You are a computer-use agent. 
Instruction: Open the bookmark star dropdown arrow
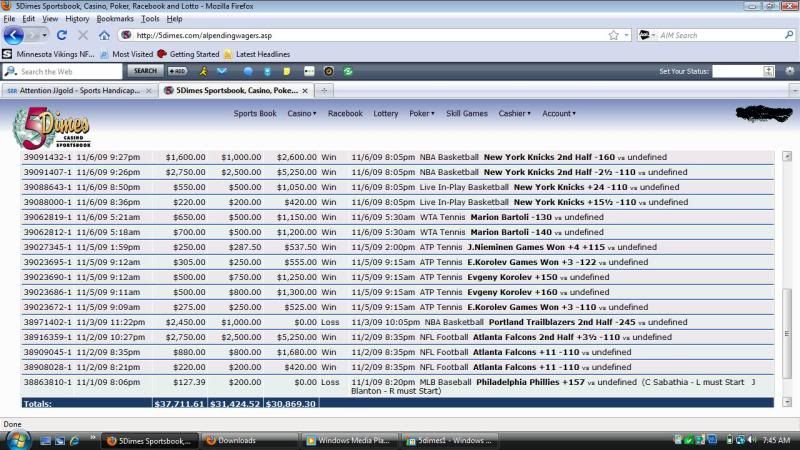click(x=627, y=35)
